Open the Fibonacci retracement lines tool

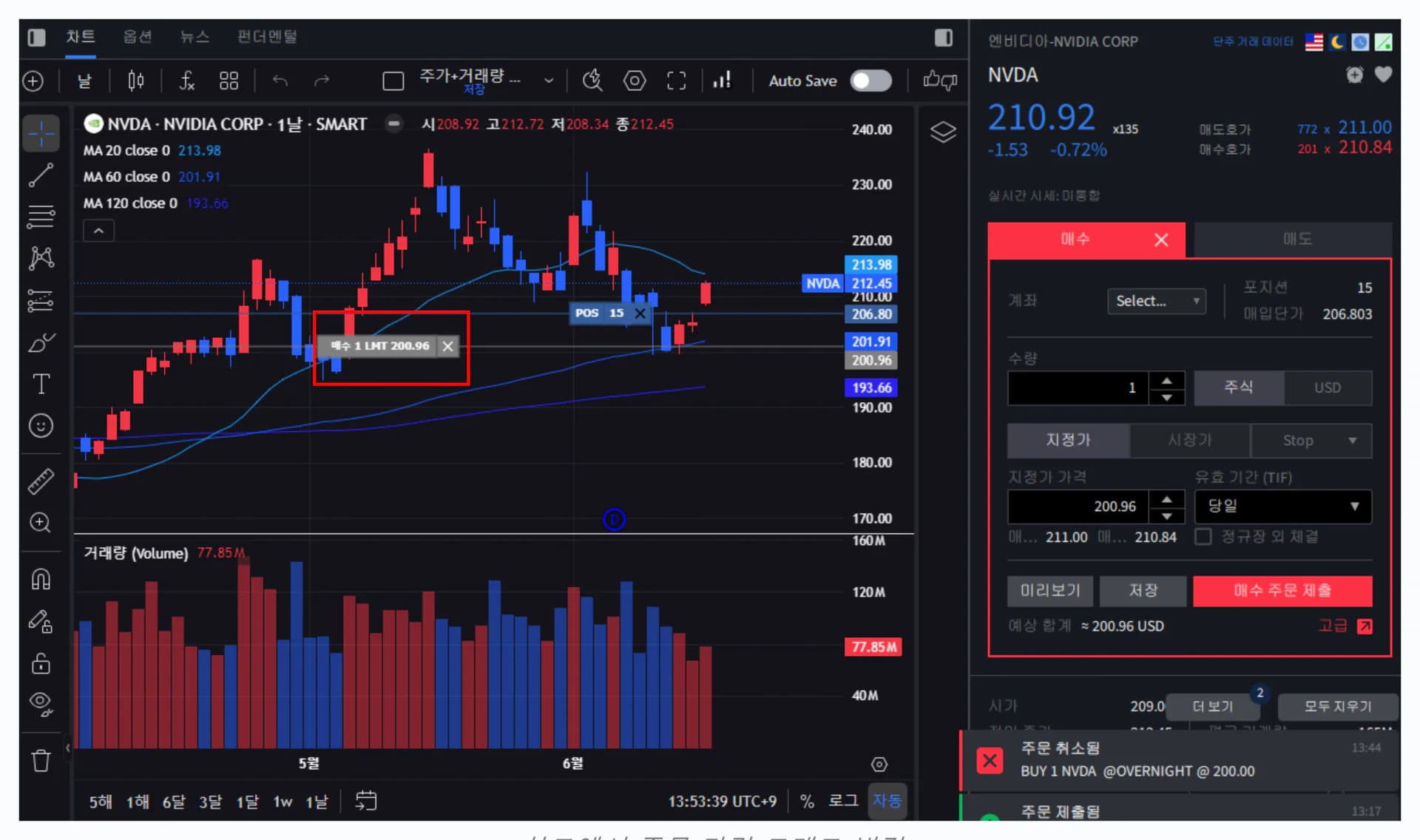(41, 217)
